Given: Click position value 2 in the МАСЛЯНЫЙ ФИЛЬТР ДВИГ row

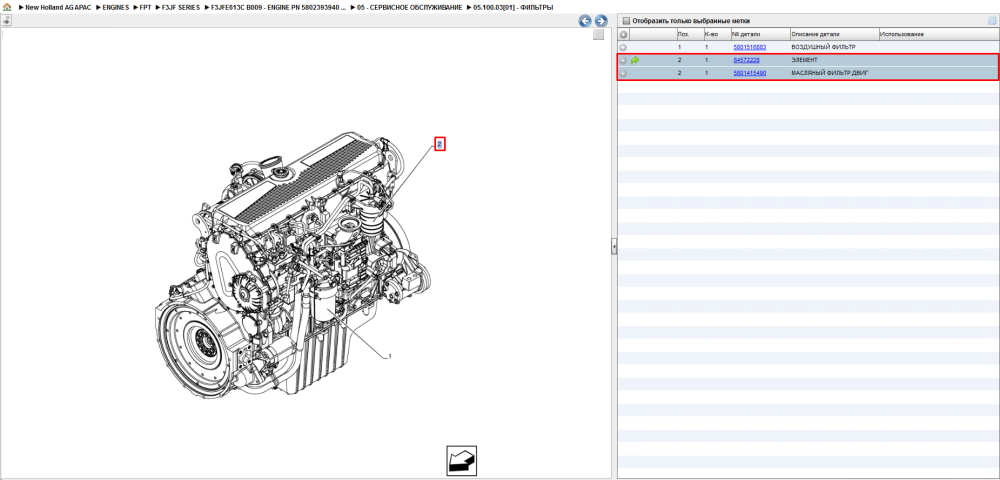Looking at the screenshot, I should click(679, 73).
